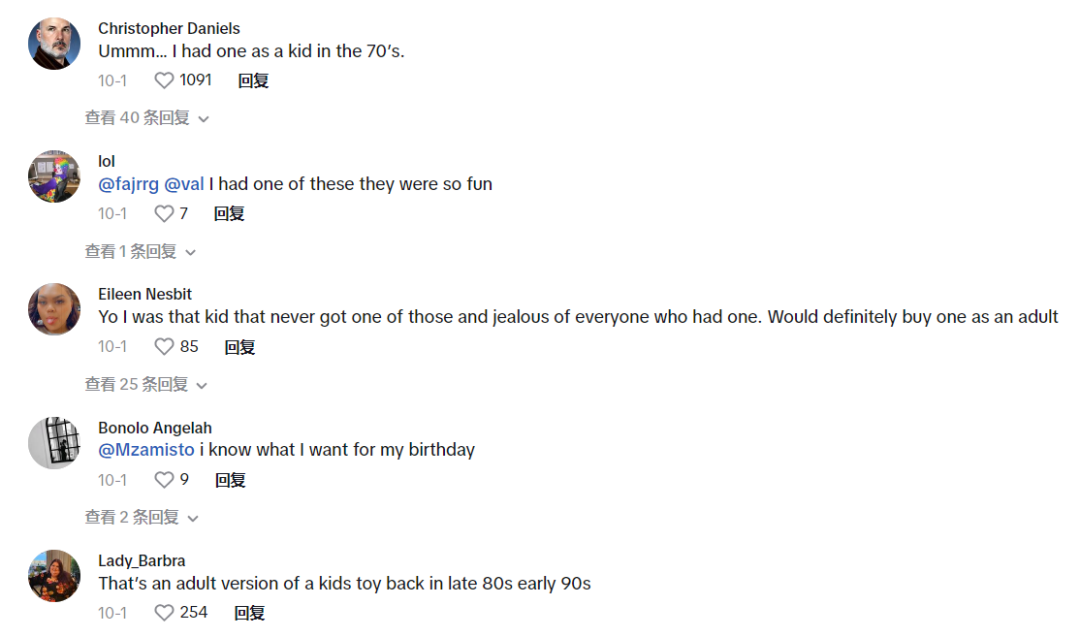Like lol's comment with the heart
The image size is (1080, 637).
pos(164,213)
